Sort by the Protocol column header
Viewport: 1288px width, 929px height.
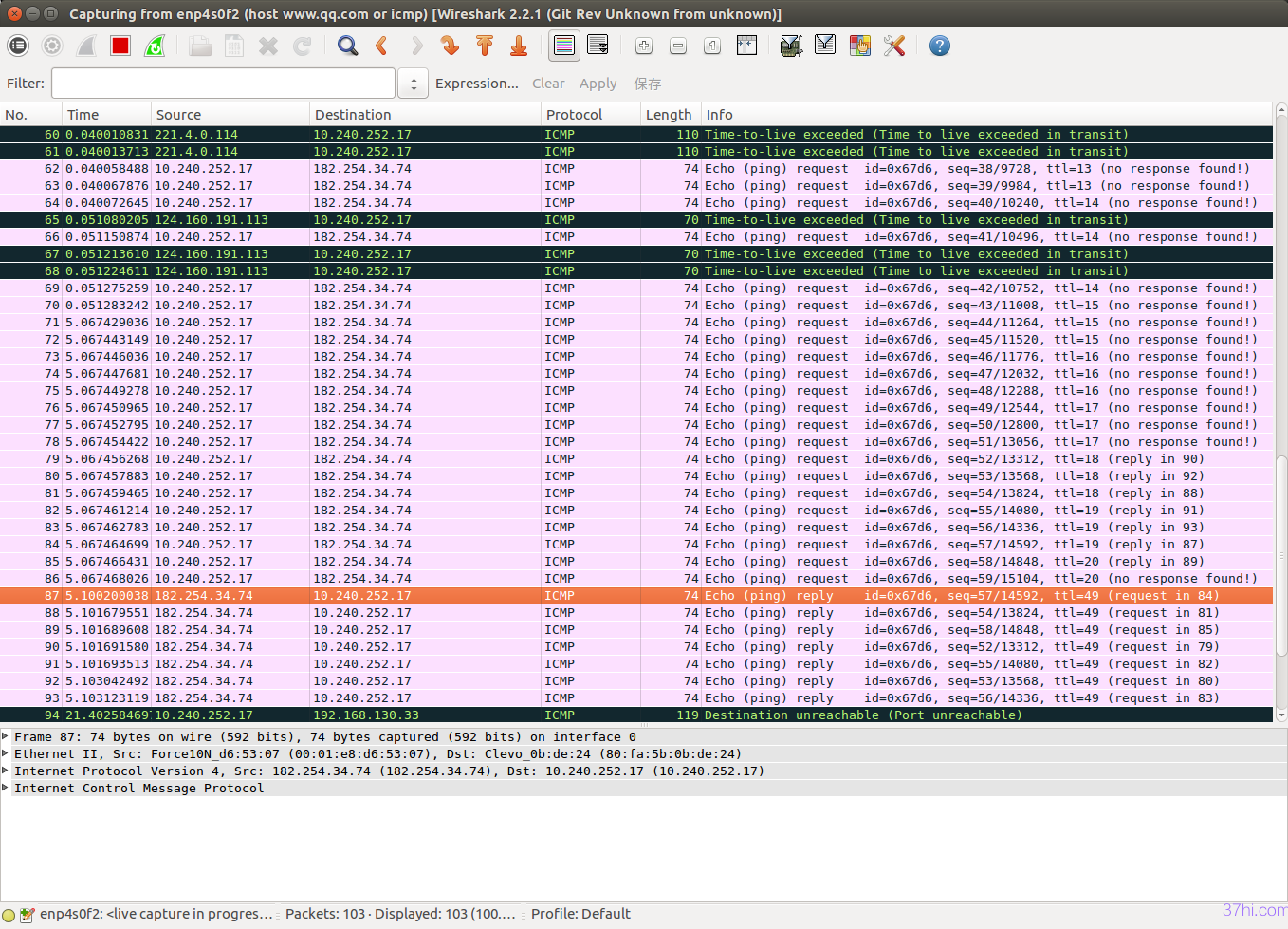click(x=592, y=114)
